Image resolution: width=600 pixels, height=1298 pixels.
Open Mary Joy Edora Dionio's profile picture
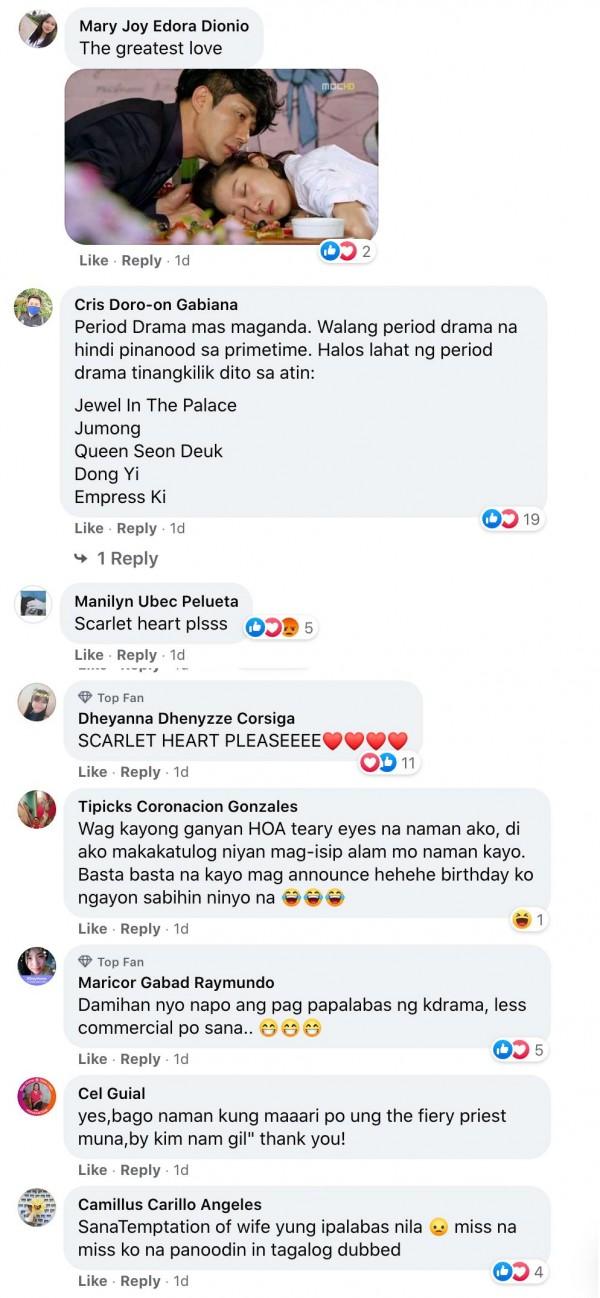pos(37,29)
